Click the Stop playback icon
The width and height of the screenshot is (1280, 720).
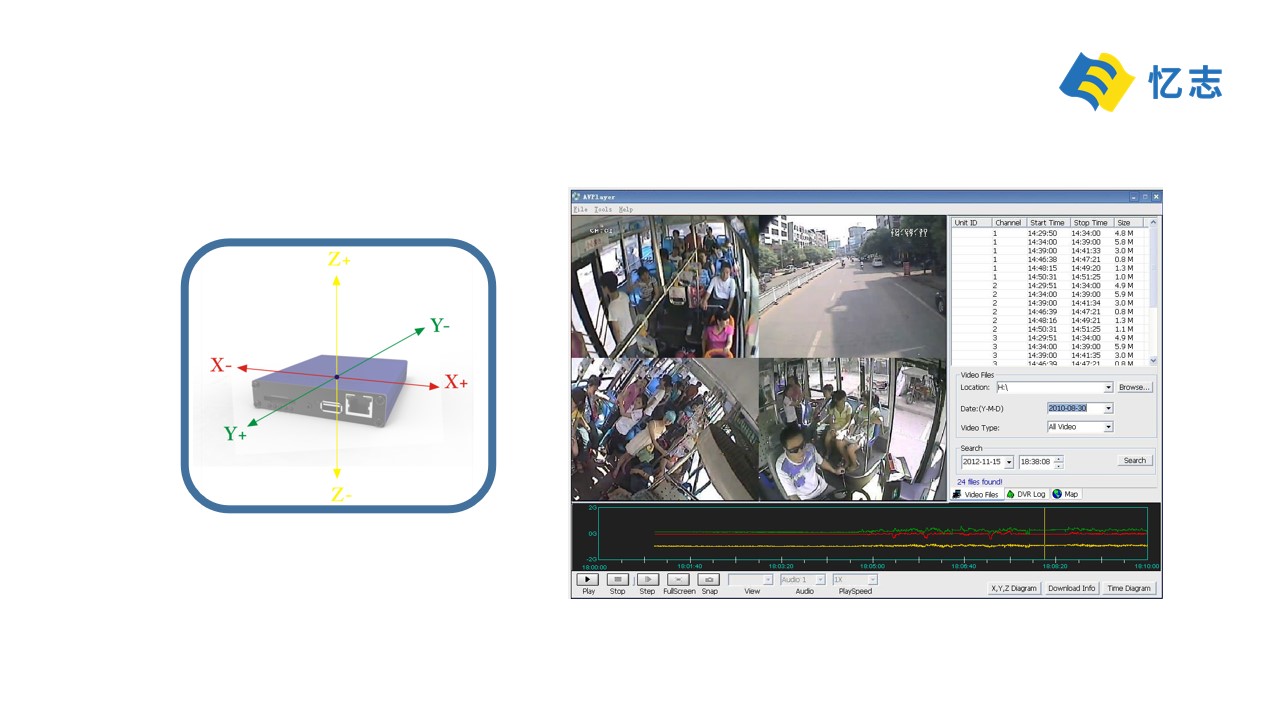618,580
